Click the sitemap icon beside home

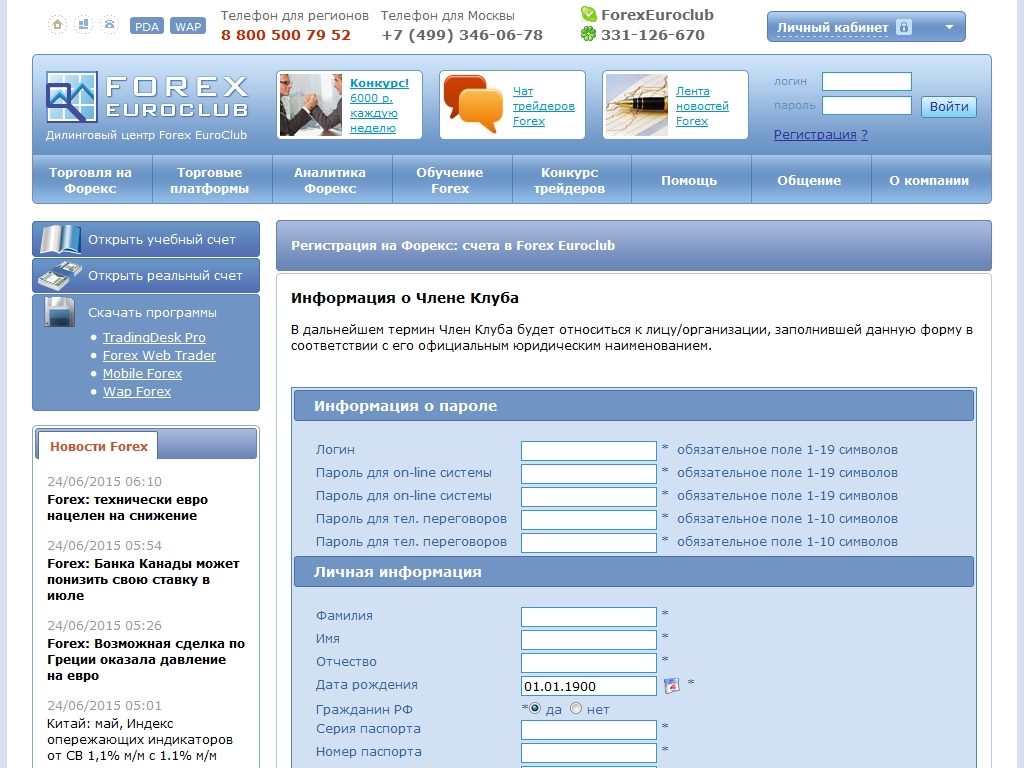click(83, 25)
